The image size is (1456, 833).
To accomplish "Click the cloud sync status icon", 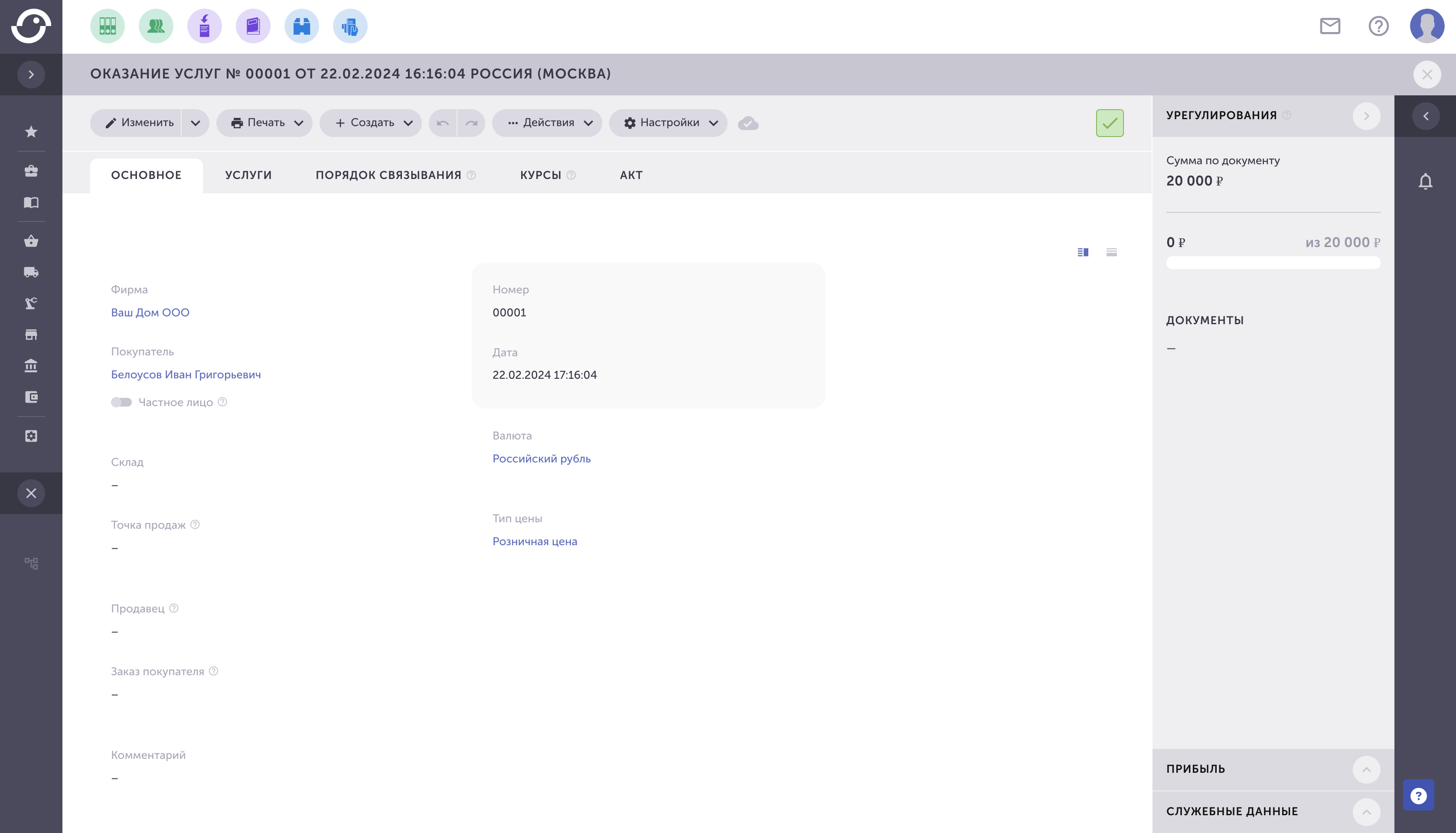I will coord(748,123).
